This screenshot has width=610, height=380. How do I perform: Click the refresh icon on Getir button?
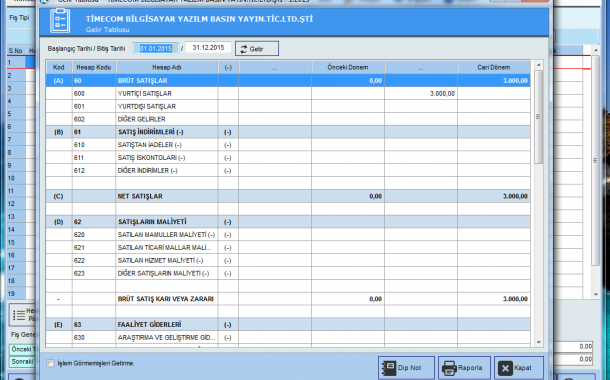pyautogui.click(x=244, y=49)
